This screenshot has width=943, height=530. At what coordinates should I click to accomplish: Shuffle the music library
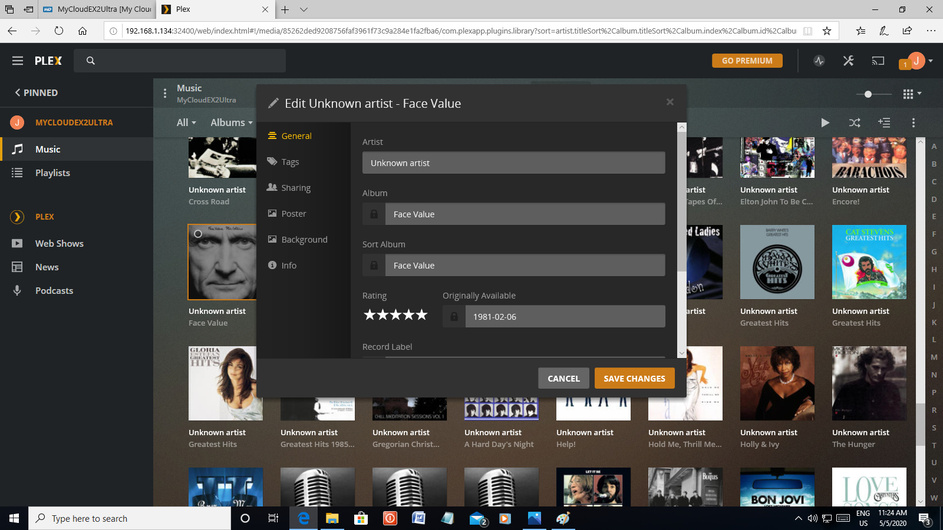click(x=855, y=123)
